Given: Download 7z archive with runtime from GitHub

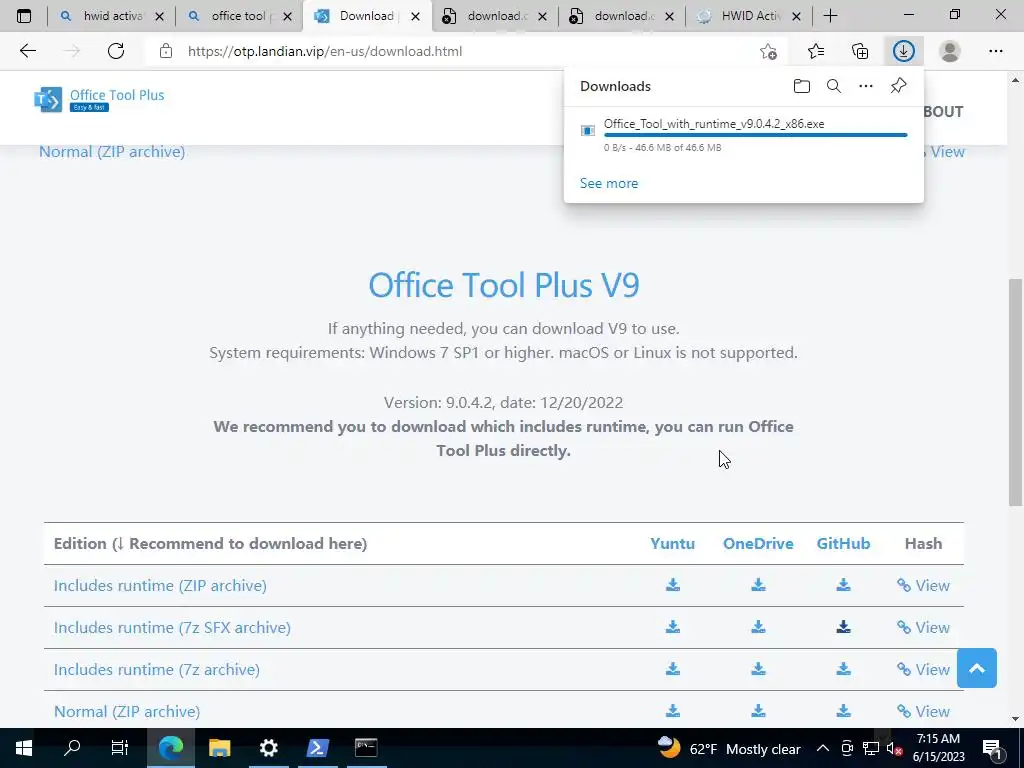Looking at the screenshot, I should 843,669.
